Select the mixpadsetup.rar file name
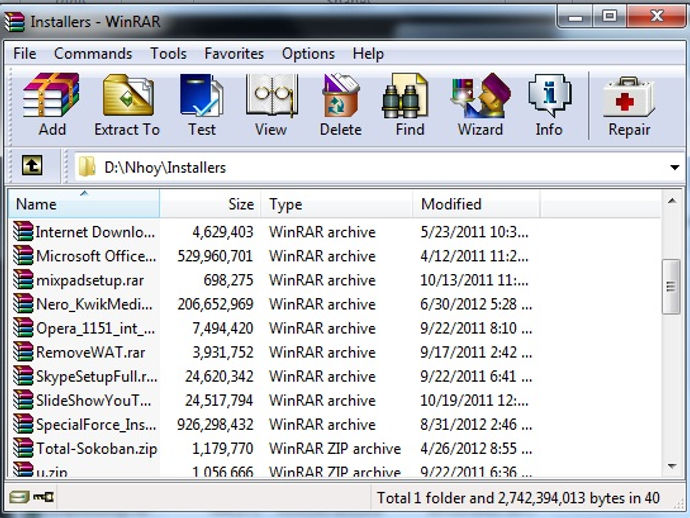The height and width of the screenshot is (518, 690). coord(90,280)
